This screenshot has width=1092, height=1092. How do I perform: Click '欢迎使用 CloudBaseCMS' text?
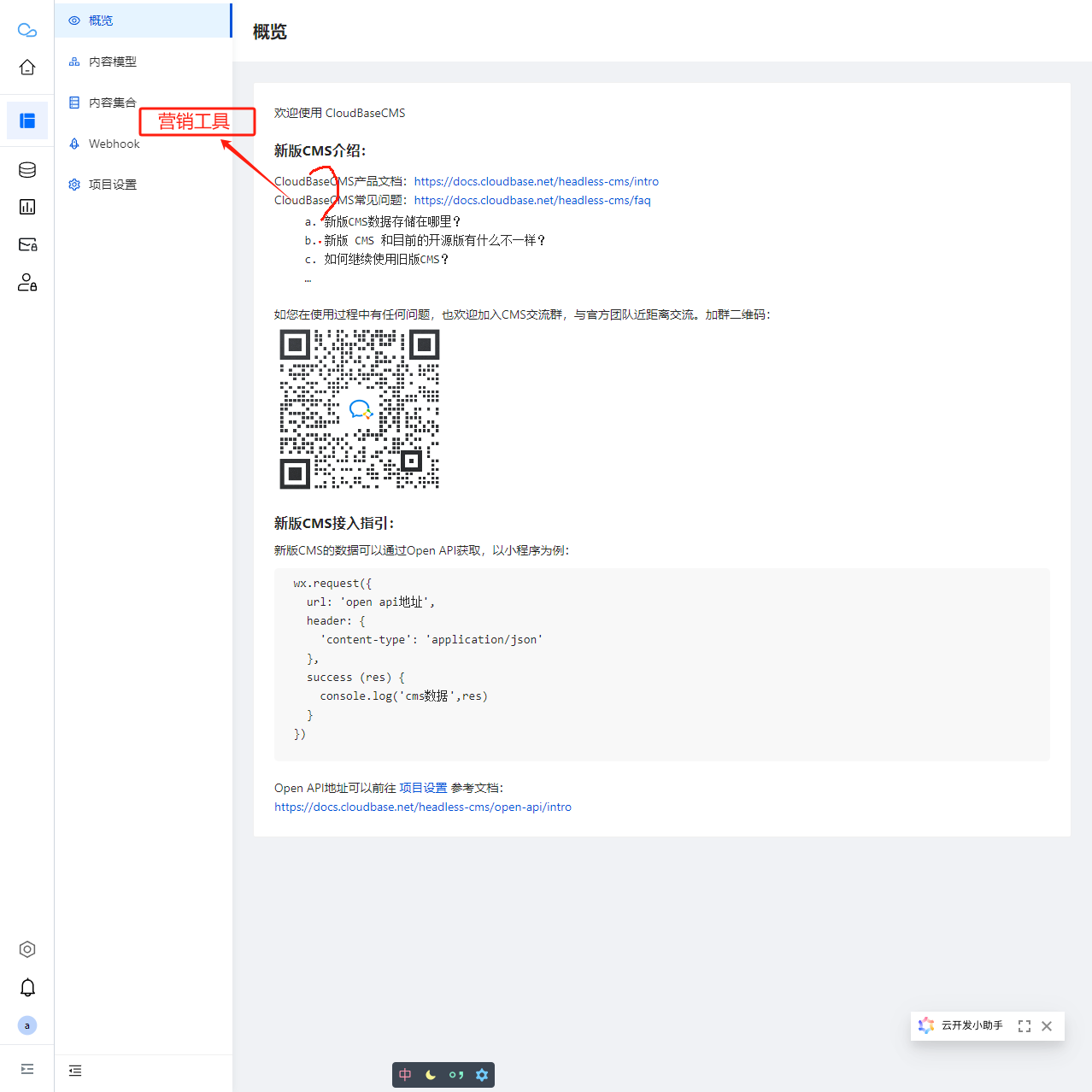point(340,113)
